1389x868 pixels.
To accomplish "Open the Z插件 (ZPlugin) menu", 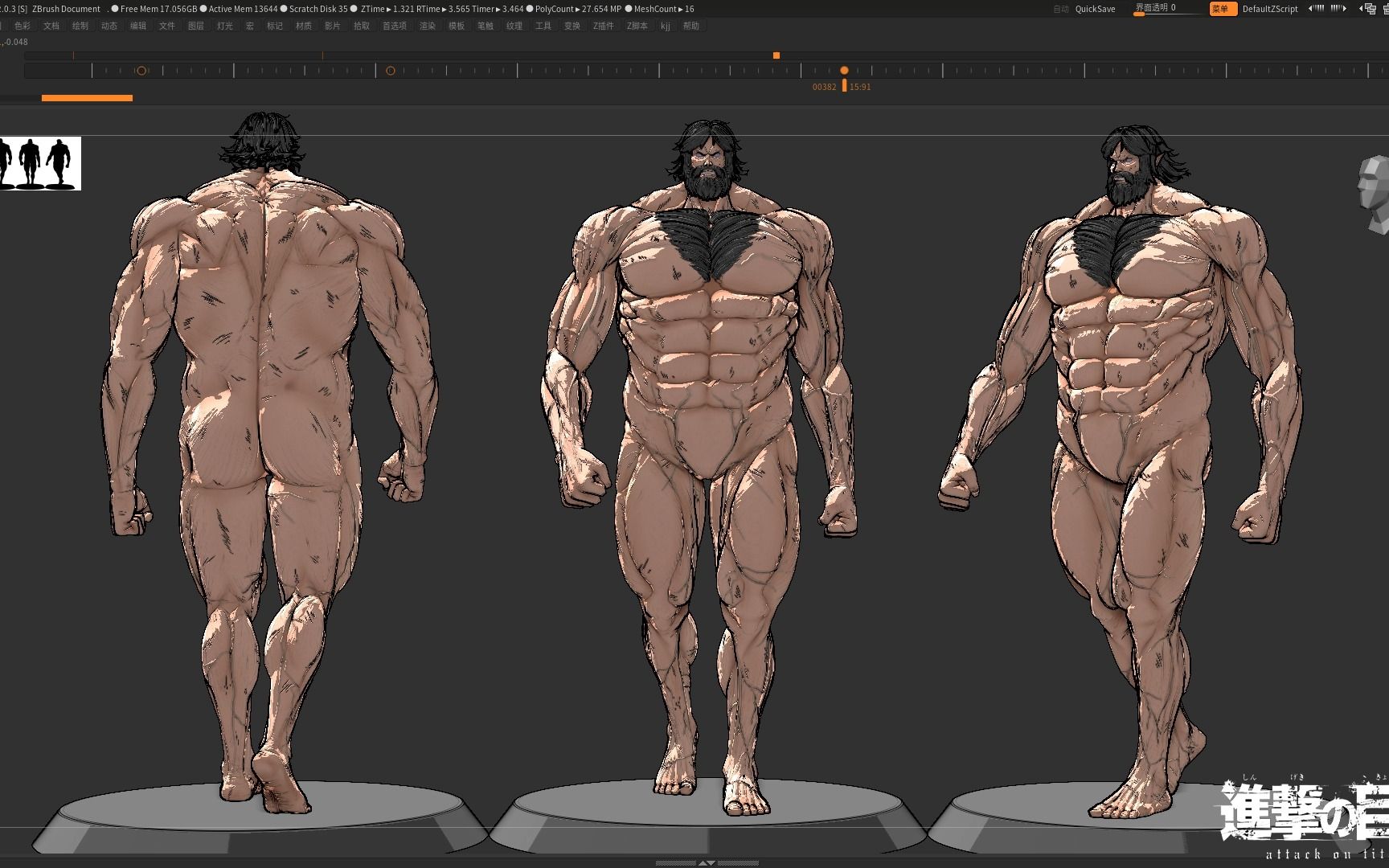I will [x=604, y=26].
